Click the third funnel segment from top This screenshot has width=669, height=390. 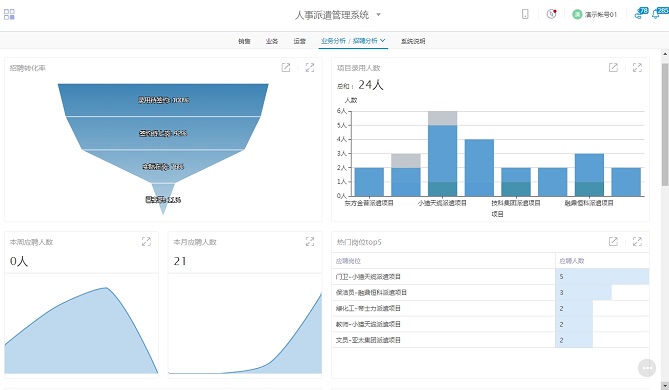pyautogui.click(x=163, y=166)
